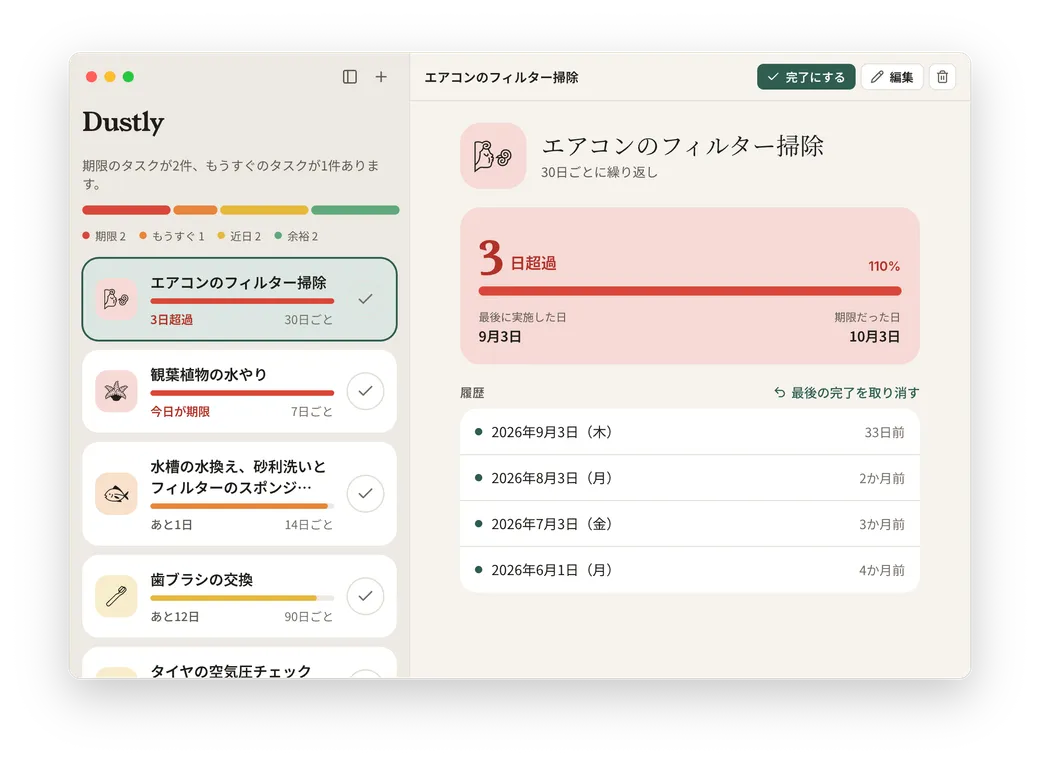1040x764 pixels.
Task: Select the 観葉植物の水やり task title
Action: [x=208, y=375]
